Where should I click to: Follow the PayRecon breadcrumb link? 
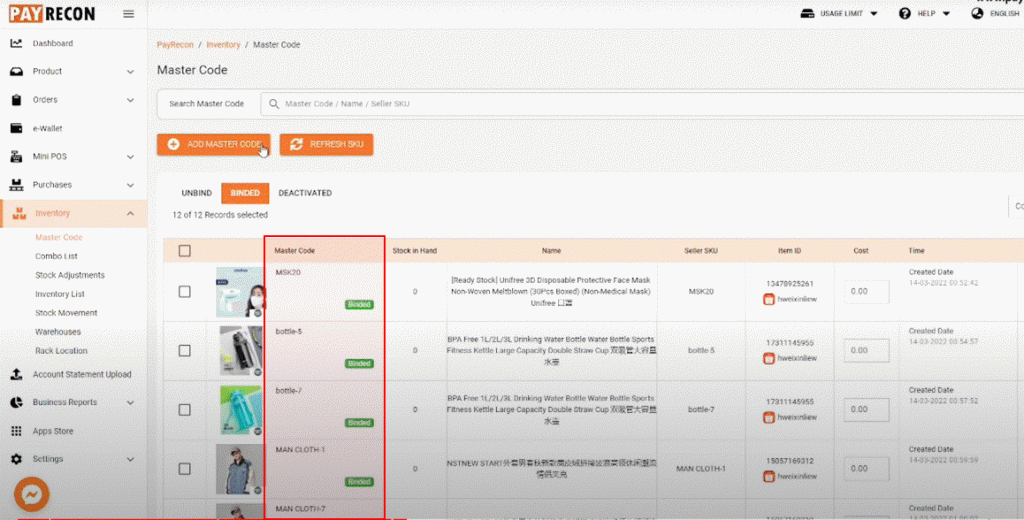click(175, 45)
